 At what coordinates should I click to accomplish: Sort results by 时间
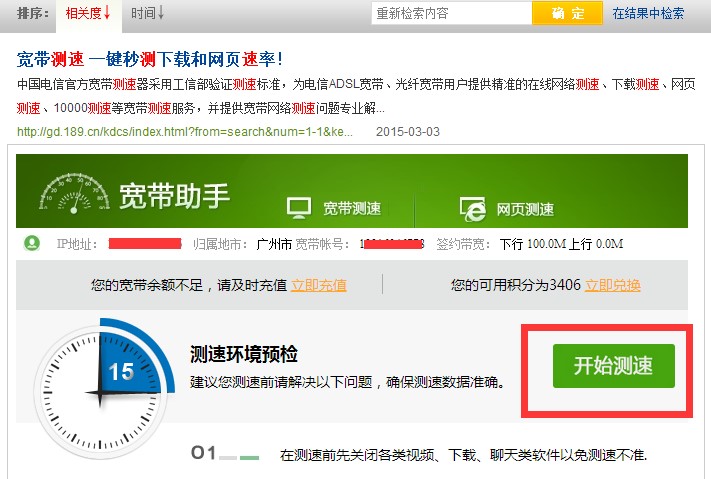(x=147, y=14)
